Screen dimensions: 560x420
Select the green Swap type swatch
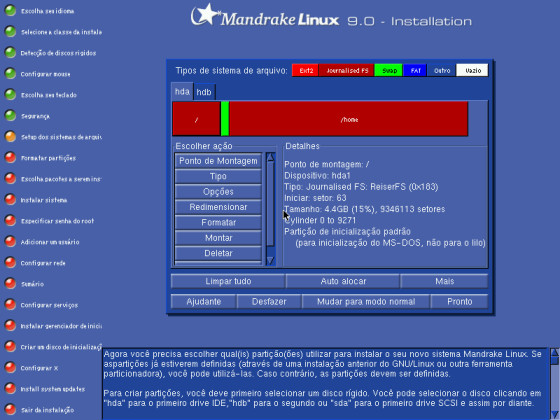389,70
